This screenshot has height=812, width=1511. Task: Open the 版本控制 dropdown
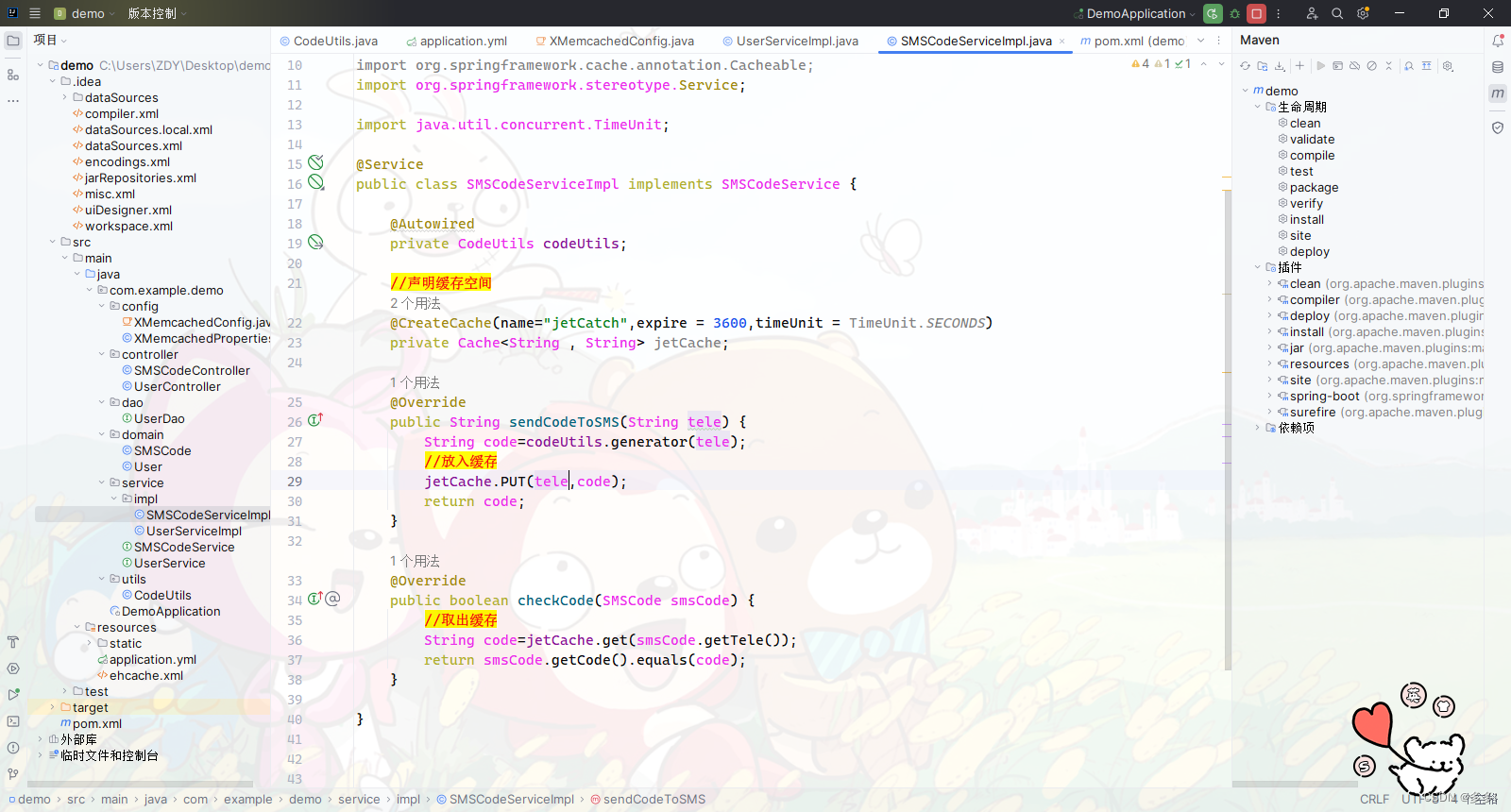tap(157, 13)
